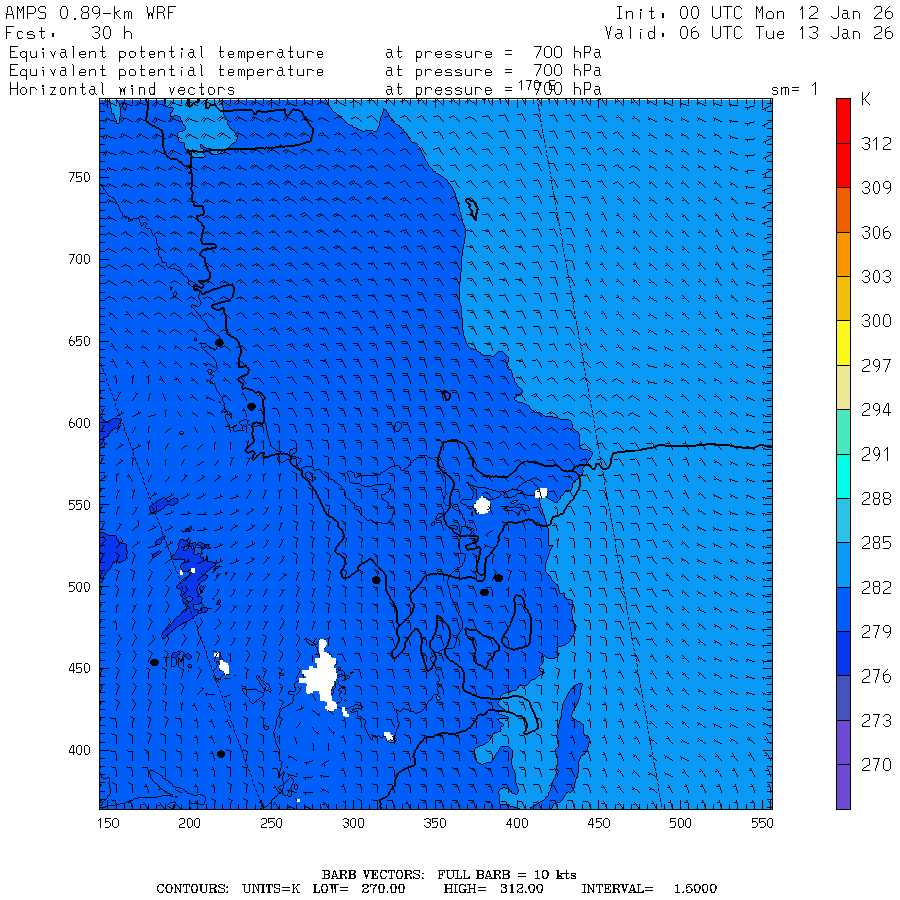Image resolution: width=900 pixels, height=900 pixels.
Task: Click the 270 label on the color scale
Action: tap(876, 765)
